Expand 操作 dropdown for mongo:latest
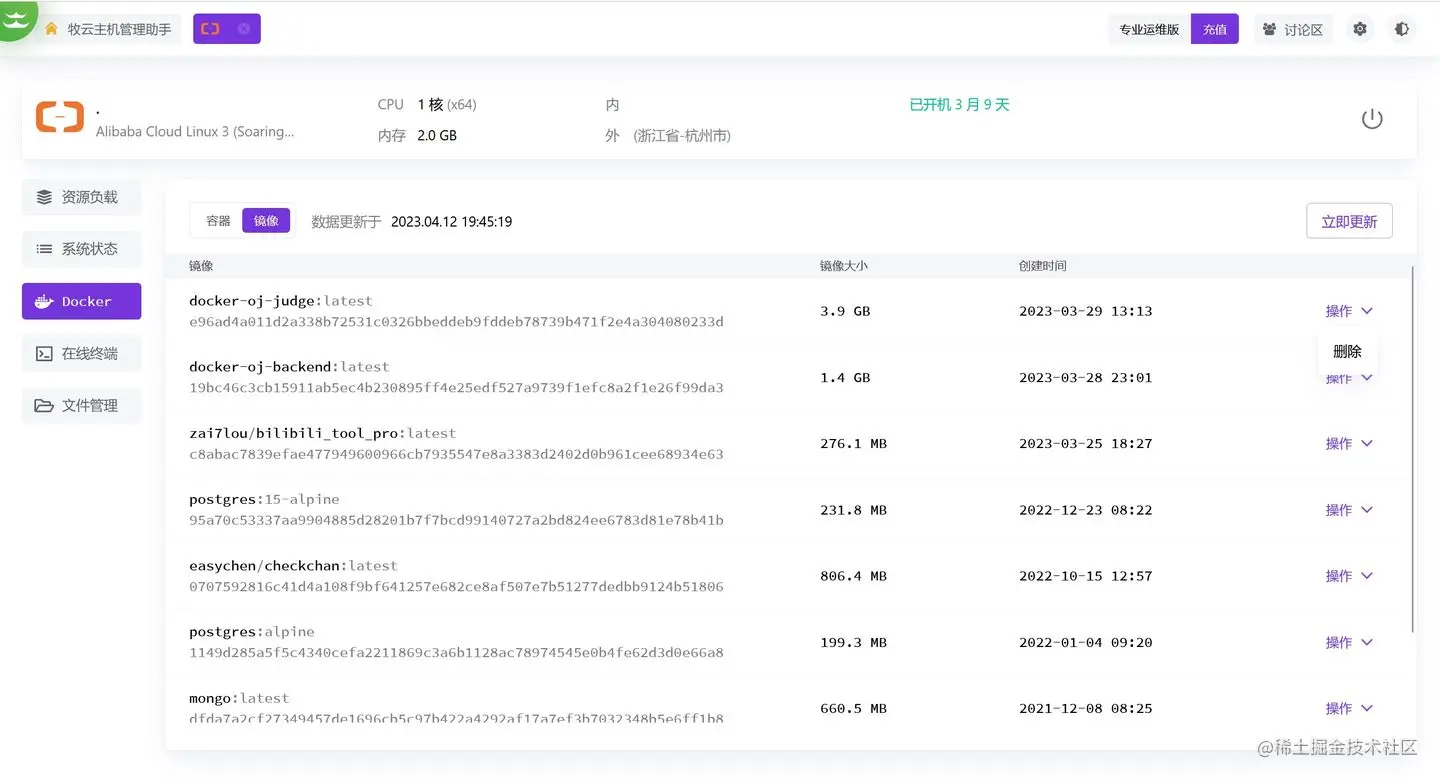The image size is (1440, 780). [x=1349, y=708]
